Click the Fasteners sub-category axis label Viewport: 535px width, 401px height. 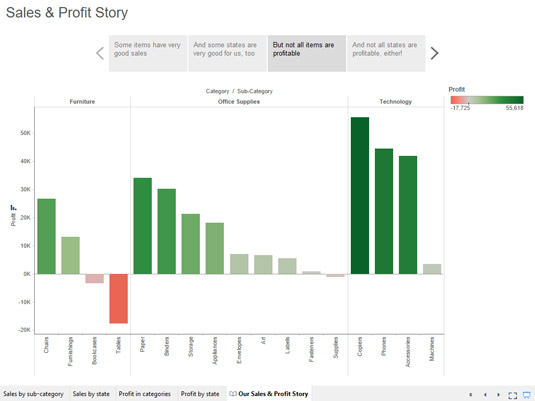311,349
